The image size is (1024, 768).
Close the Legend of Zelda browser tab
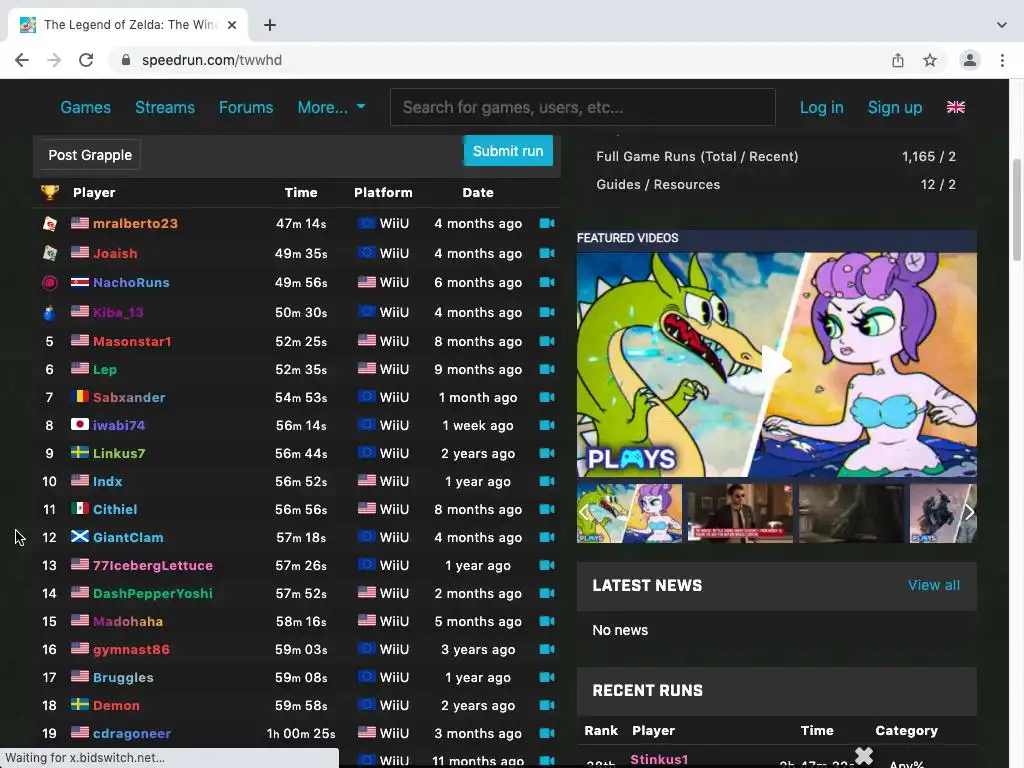click(x=232, y=25)
